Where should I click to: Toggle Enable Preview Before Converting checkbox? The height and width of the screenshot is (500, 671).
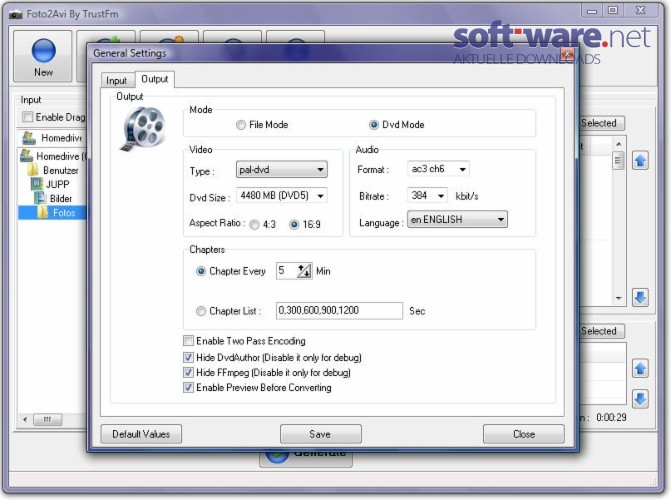[188, 387]
